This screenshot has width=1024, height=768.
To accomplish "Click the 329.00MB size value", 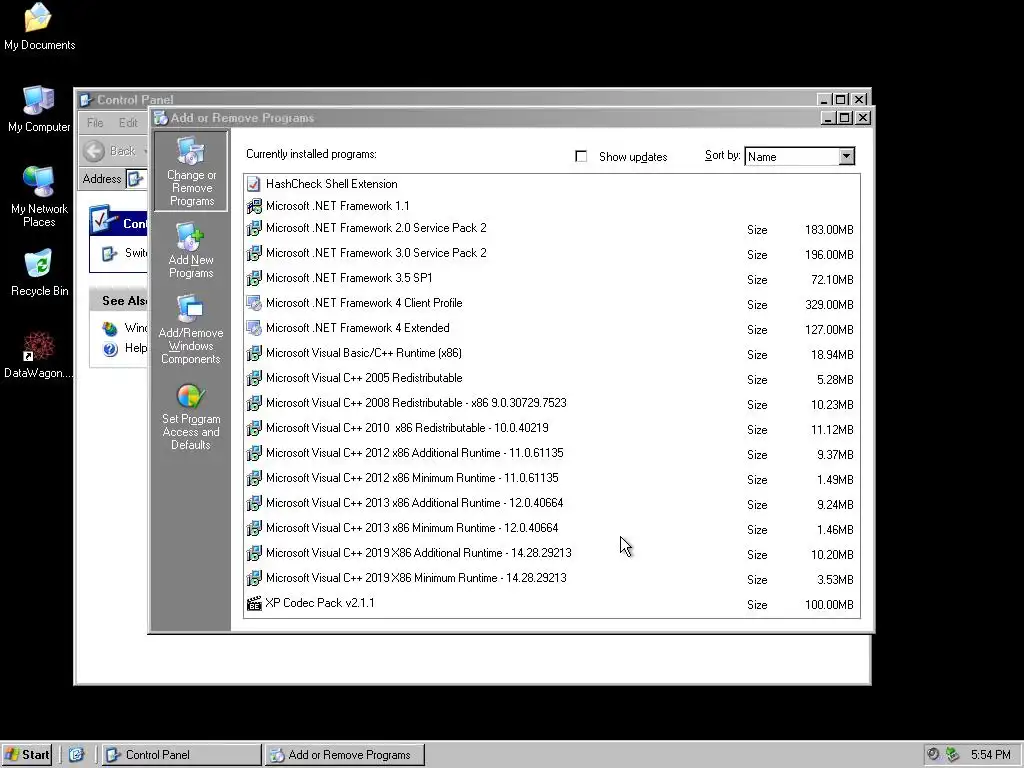I will click(829, 305).
